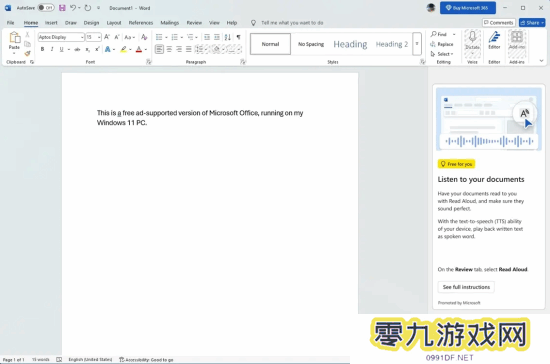Toggle Underline formatting
This screenshot has width=550, height=364.
pos(61,49)
